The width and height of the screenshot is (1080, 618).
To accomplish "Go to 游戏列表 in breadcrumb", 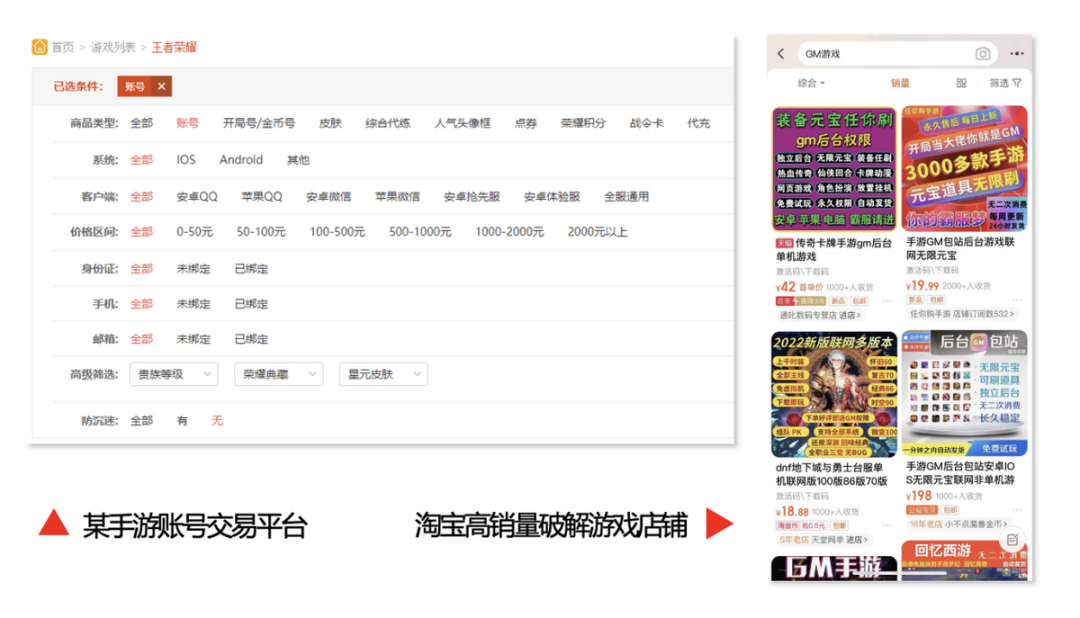I will [x=113, y=47].
